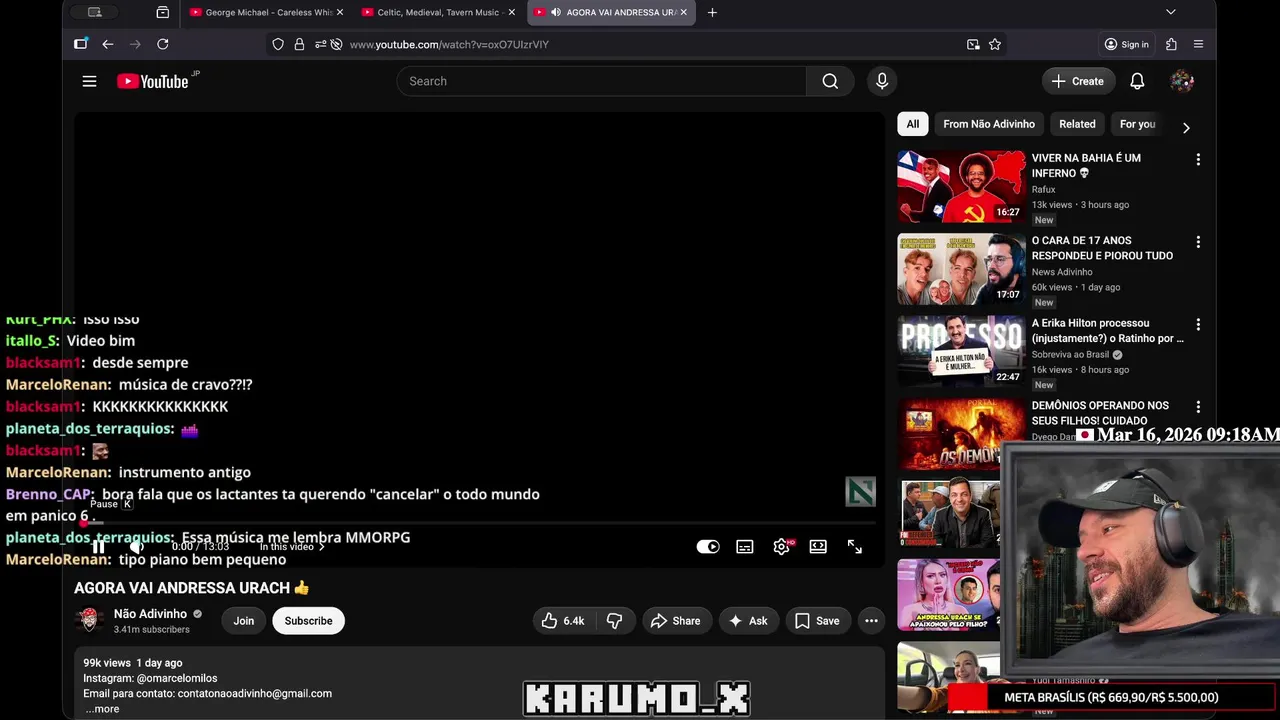Share this video
1280x720 pixels.
[x=676, y=621]
